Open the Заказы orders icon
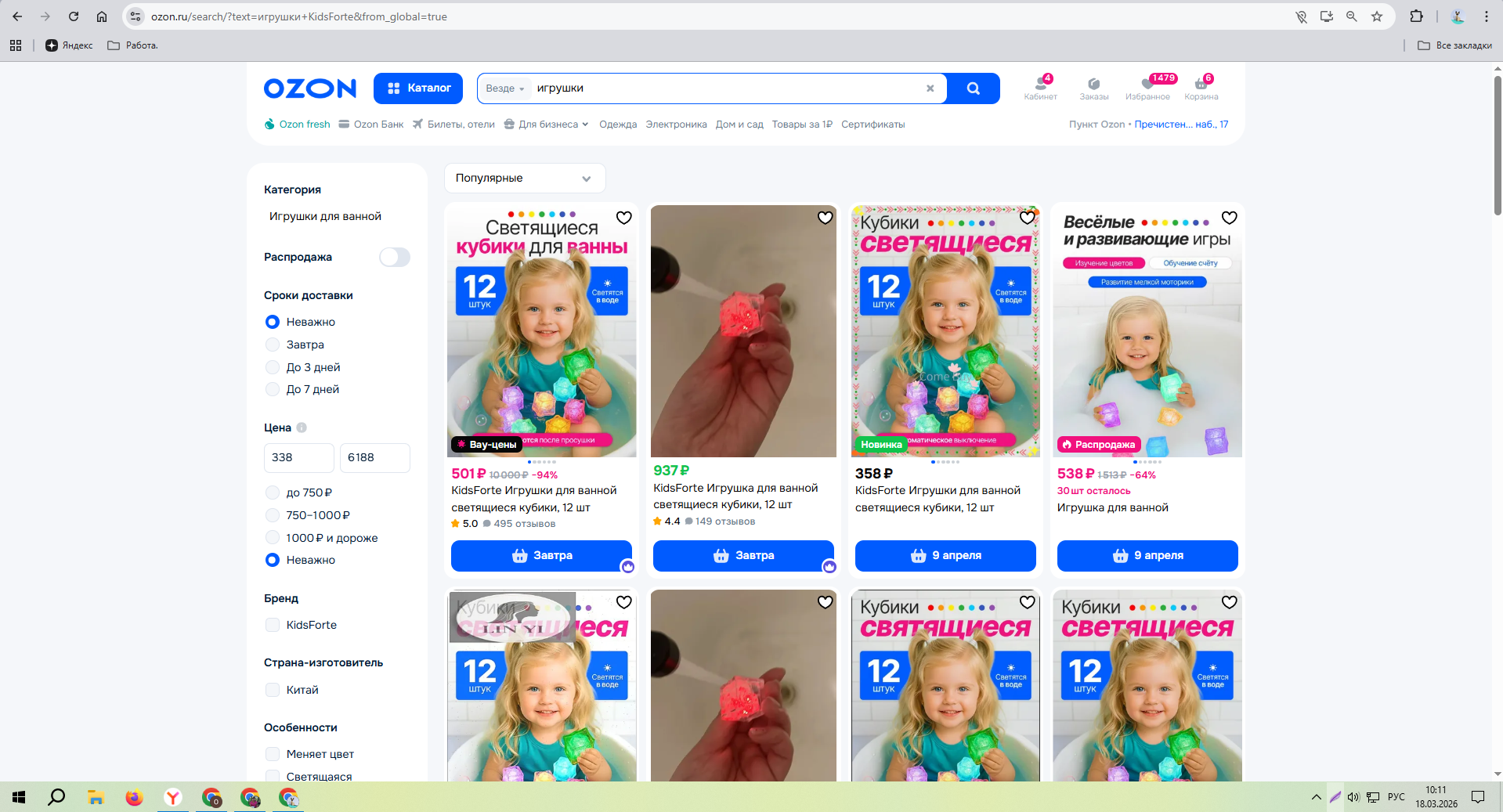 (1094, 88)
